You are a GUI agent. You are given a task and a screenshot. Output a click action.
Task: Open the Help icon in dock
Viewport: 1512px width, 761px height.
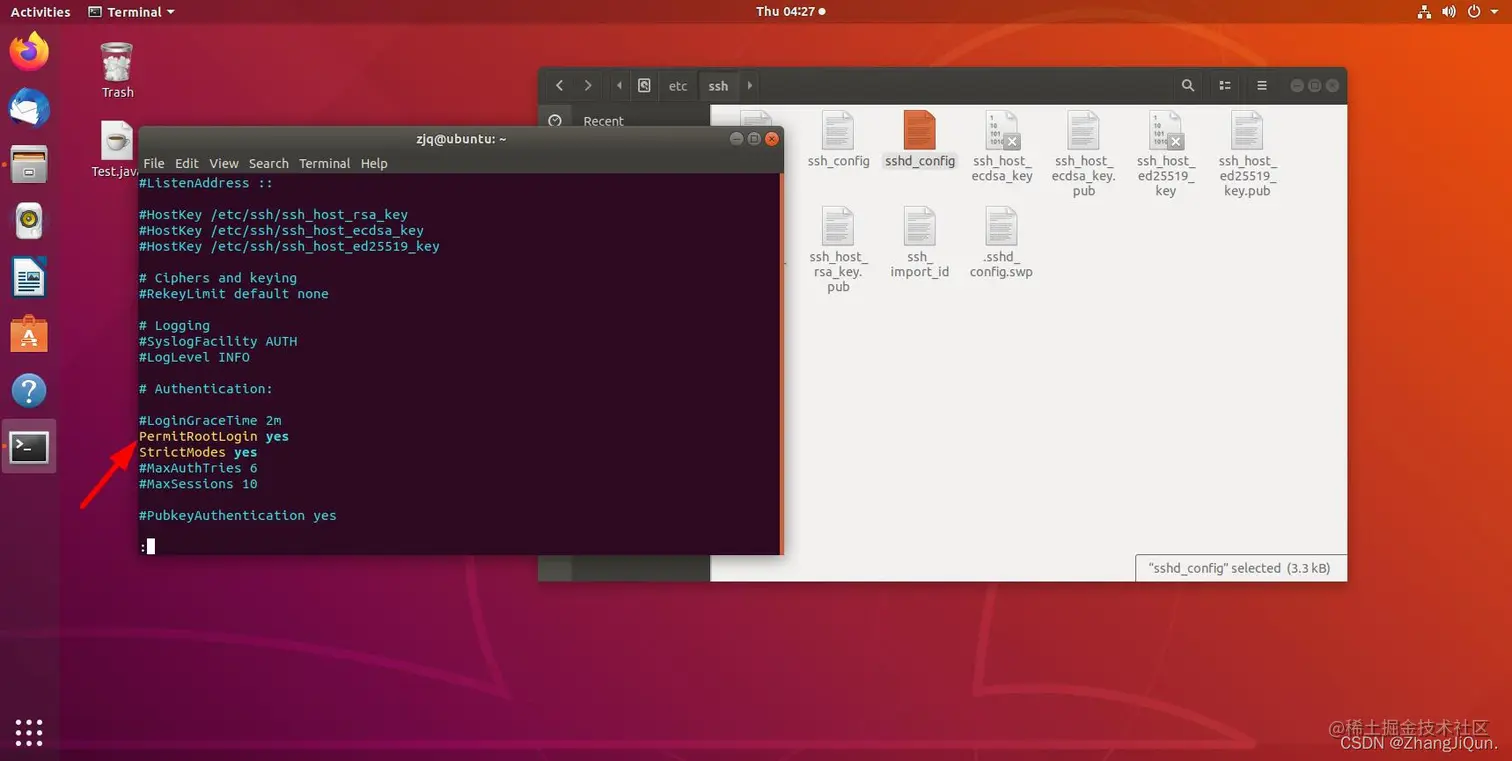coord(29,390)
